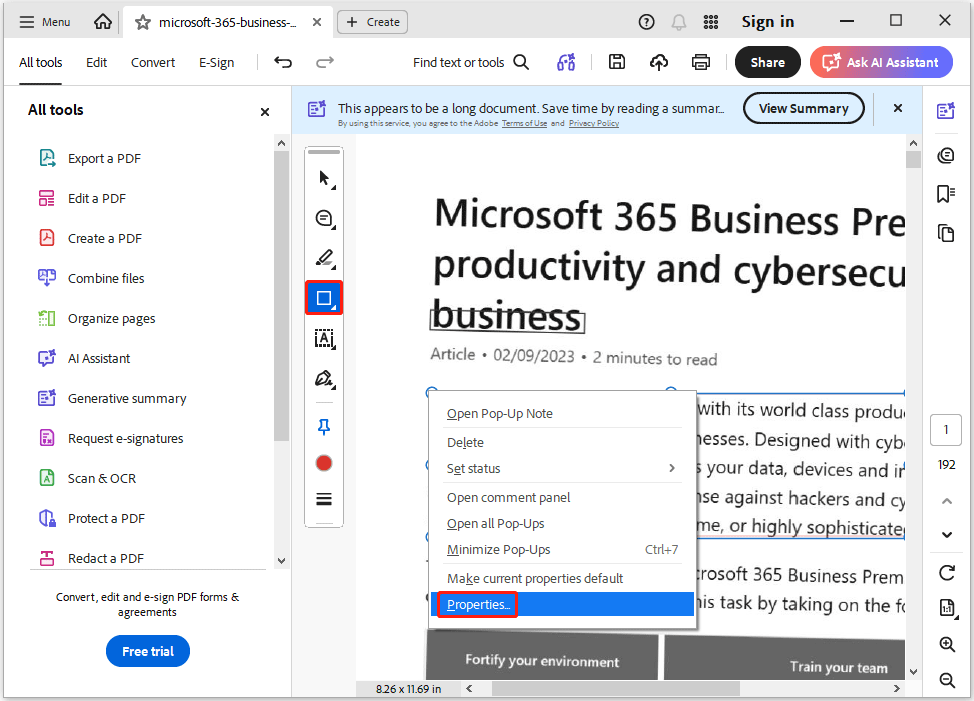Open the Help question mark icon
This screenshot has width=974, height=701.
pos(647,22)
